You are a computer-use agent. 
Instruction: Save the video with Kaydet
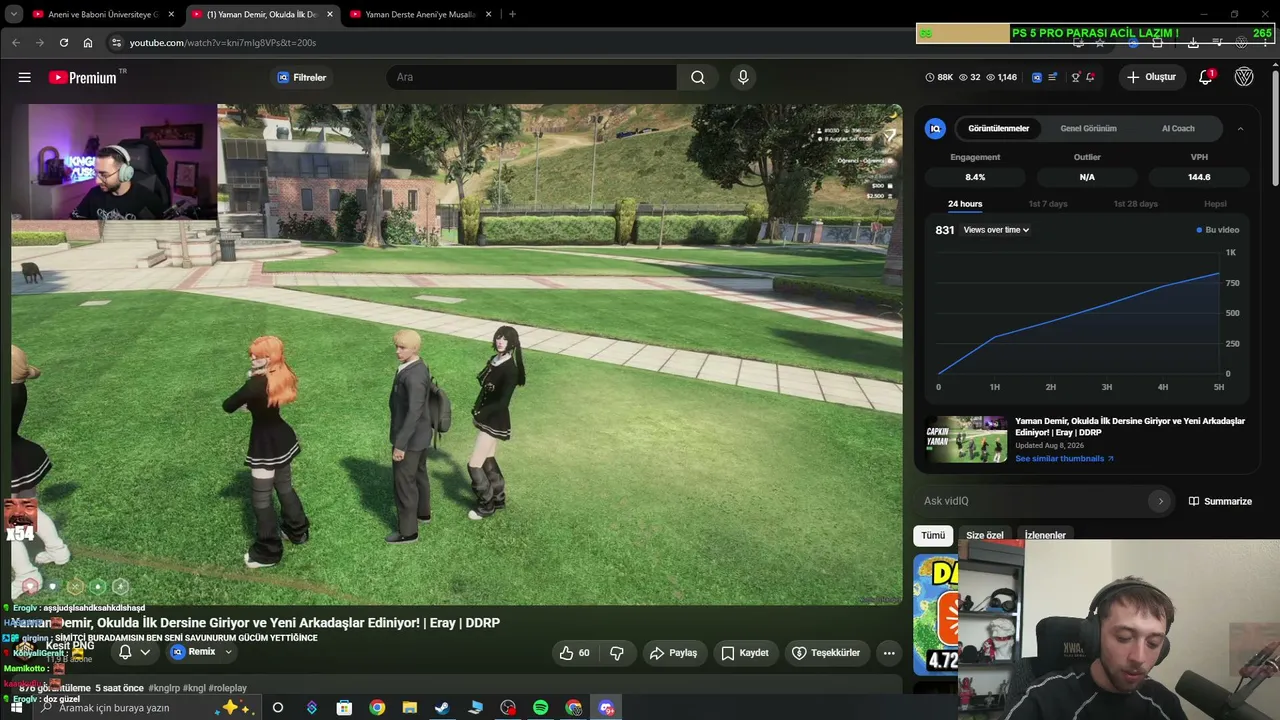745,653
